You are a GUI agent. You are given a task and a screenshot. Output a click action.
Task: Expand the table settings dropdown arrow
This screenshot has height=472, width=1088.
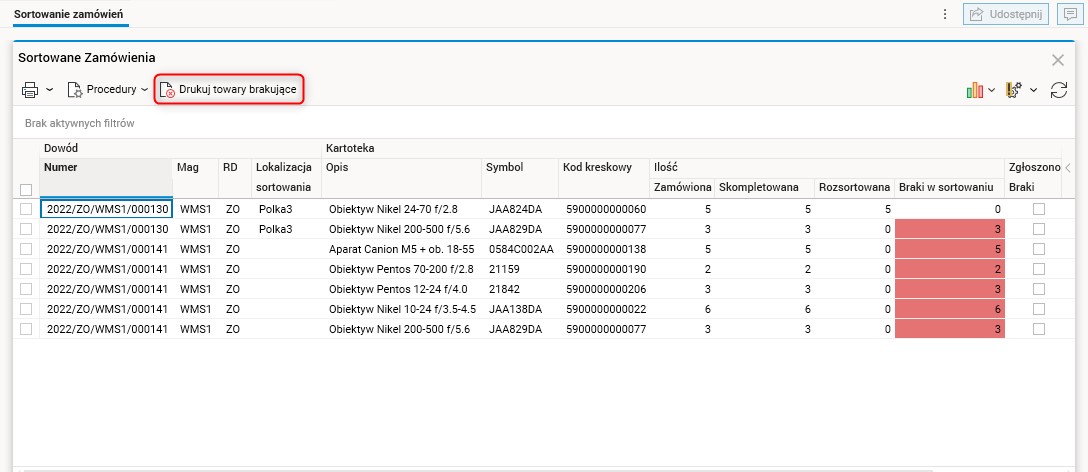(1034, 90)
